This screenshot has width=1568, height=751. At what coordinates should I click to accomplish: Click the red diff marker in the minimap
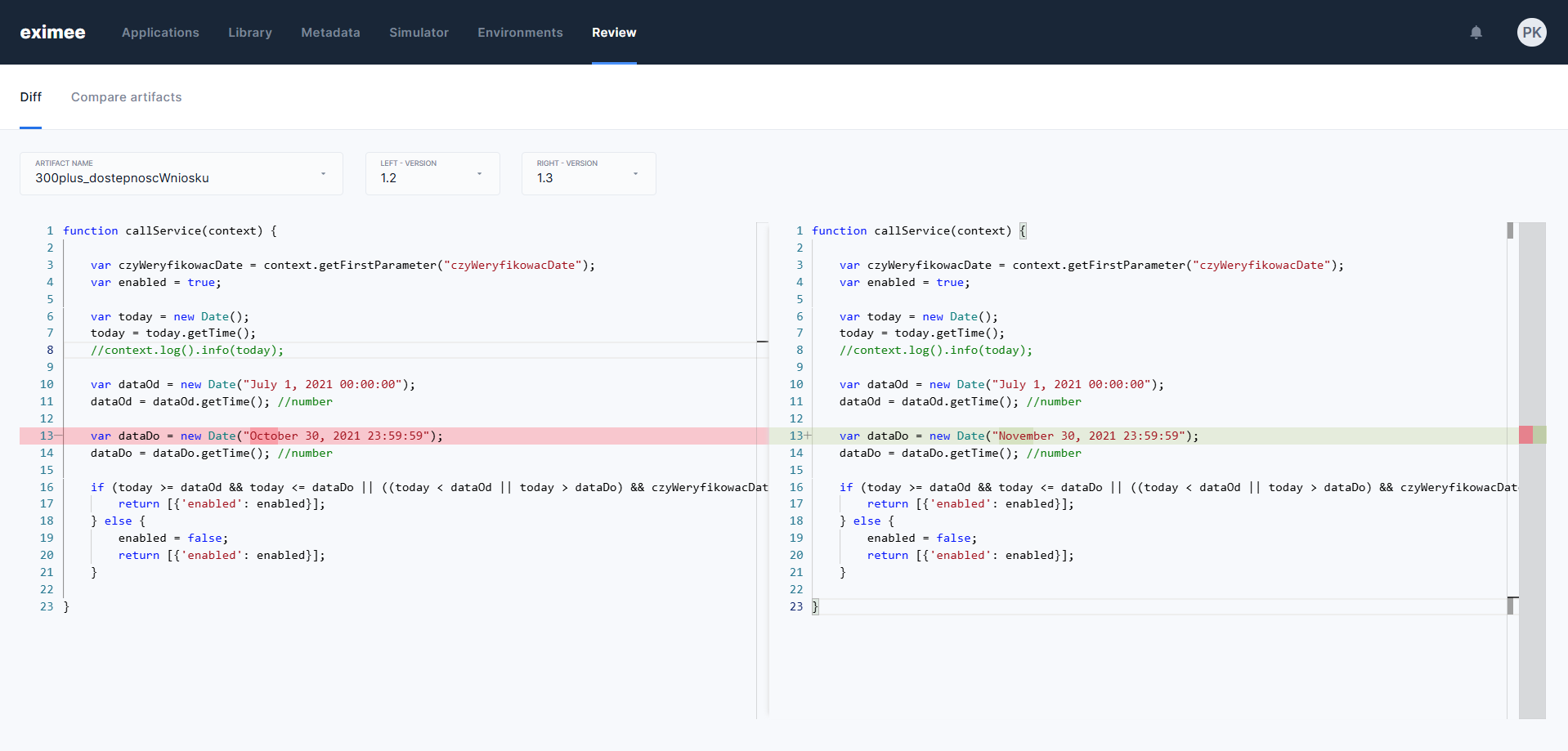[1525, 435]
